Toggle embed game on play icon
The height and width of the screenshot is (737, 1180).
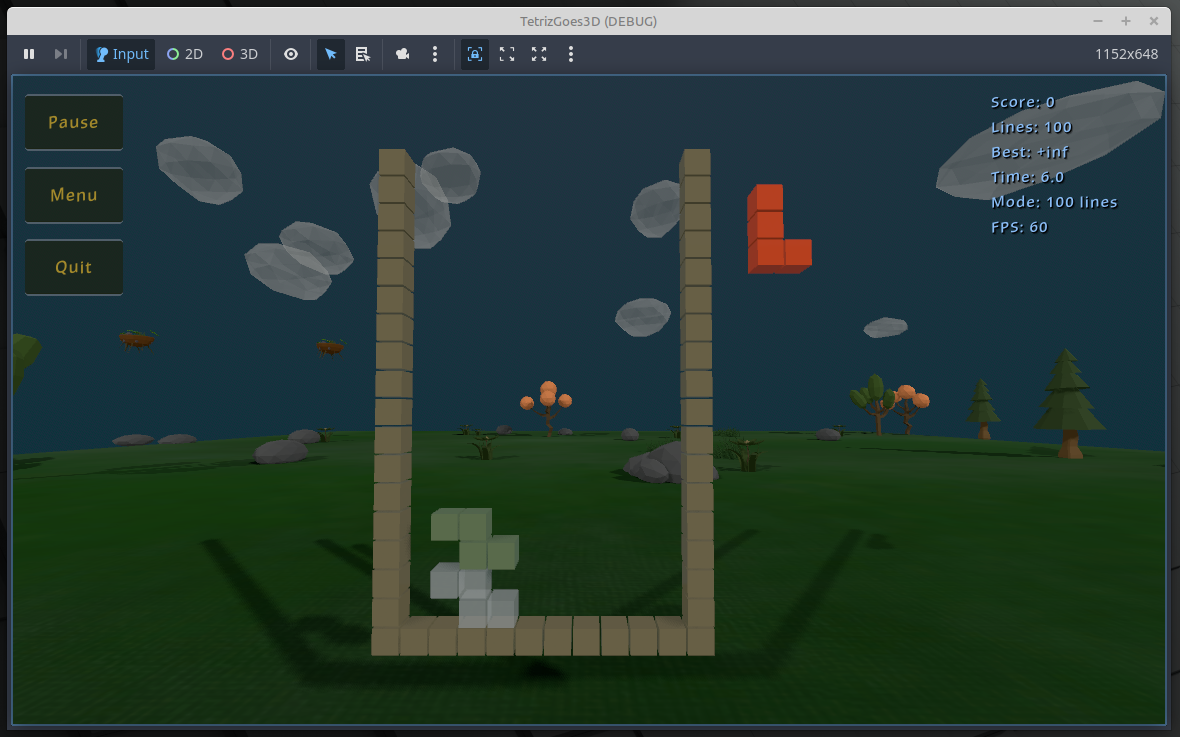tap(475, 54)
